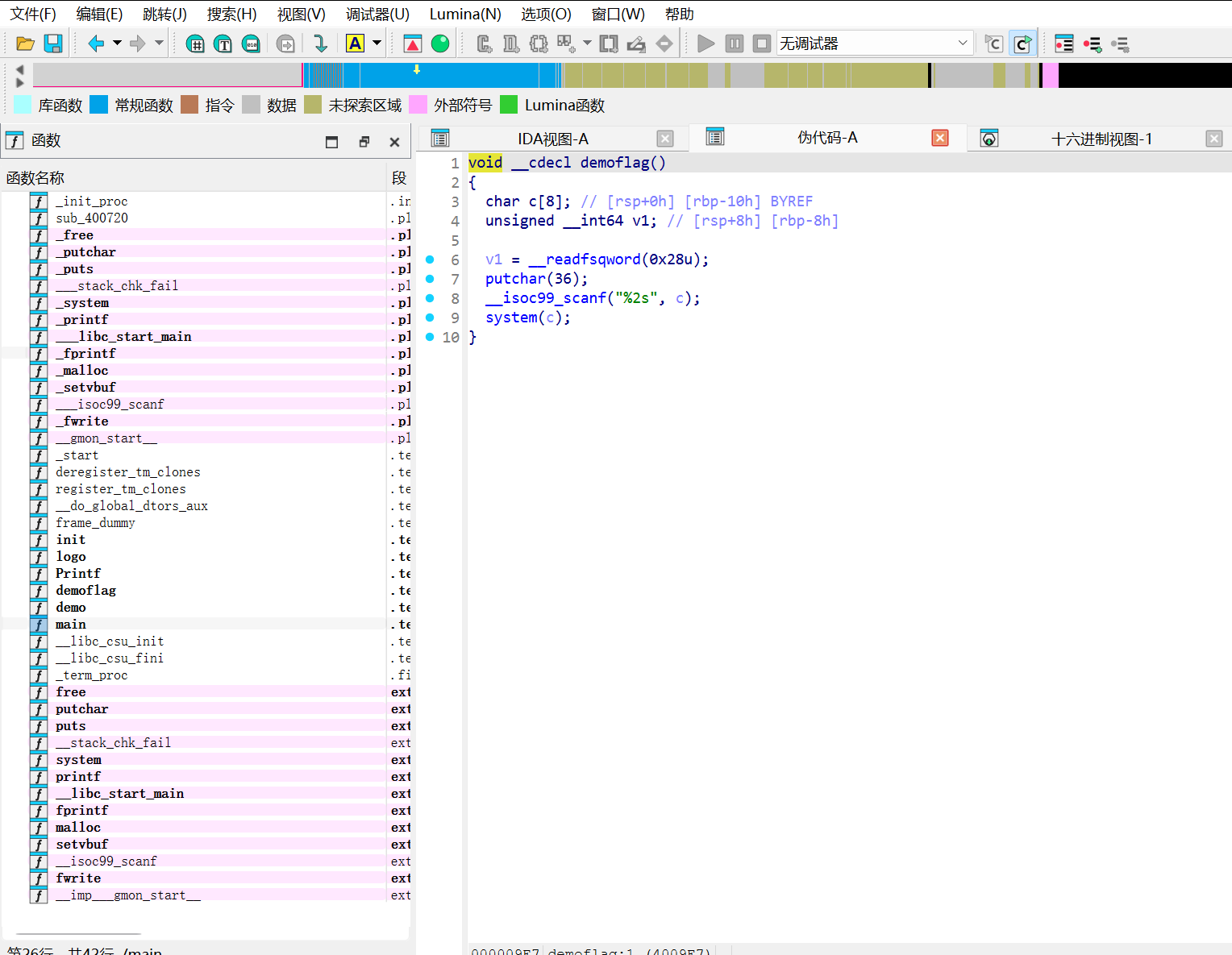Image resolution: width=1232 pixels, height=955 pixels.
Task: Start the debugger process with play button
Action: pyautogui.click(x=705, y=44)
